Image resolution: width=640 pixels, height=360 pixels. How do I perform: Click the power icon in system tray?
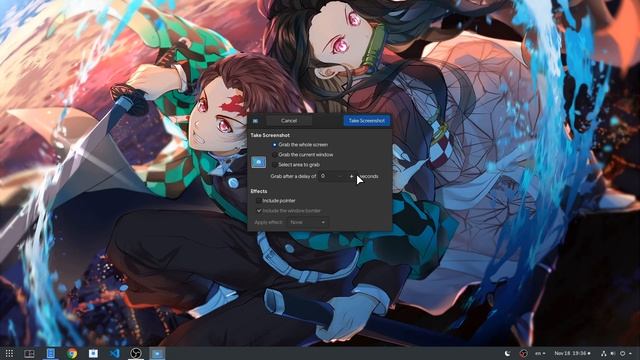point(622,353)
